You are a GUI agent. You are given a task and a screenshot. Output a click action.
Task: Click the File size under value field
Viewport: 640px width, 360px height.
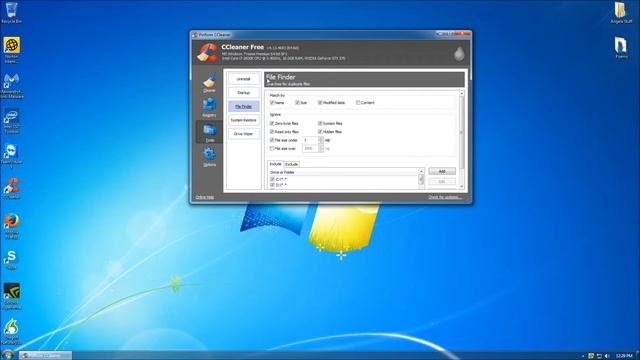(310, 140)
